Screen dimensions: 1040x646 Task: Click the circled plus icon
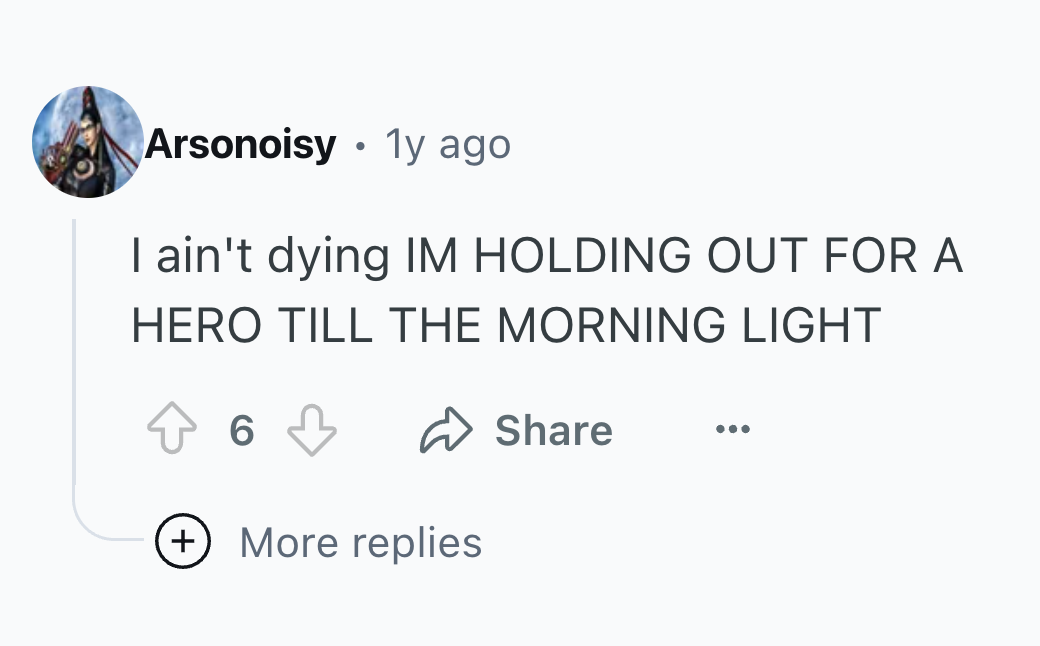click(x=183, y=541)
